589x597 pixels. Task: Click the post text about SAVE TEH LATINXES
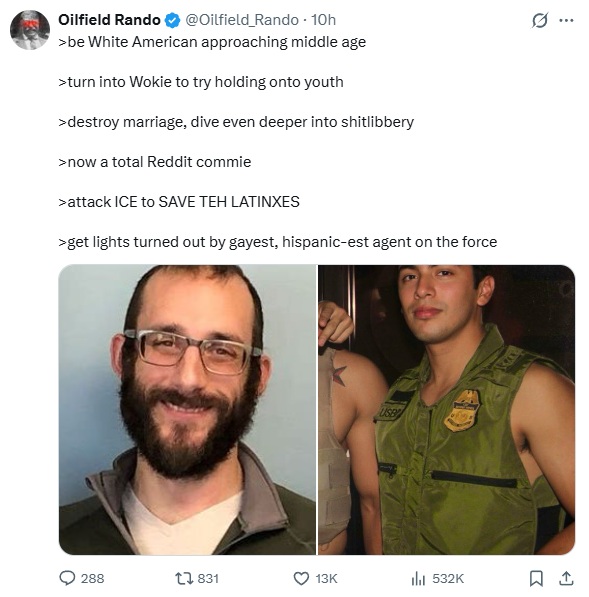tap(179, 202)
